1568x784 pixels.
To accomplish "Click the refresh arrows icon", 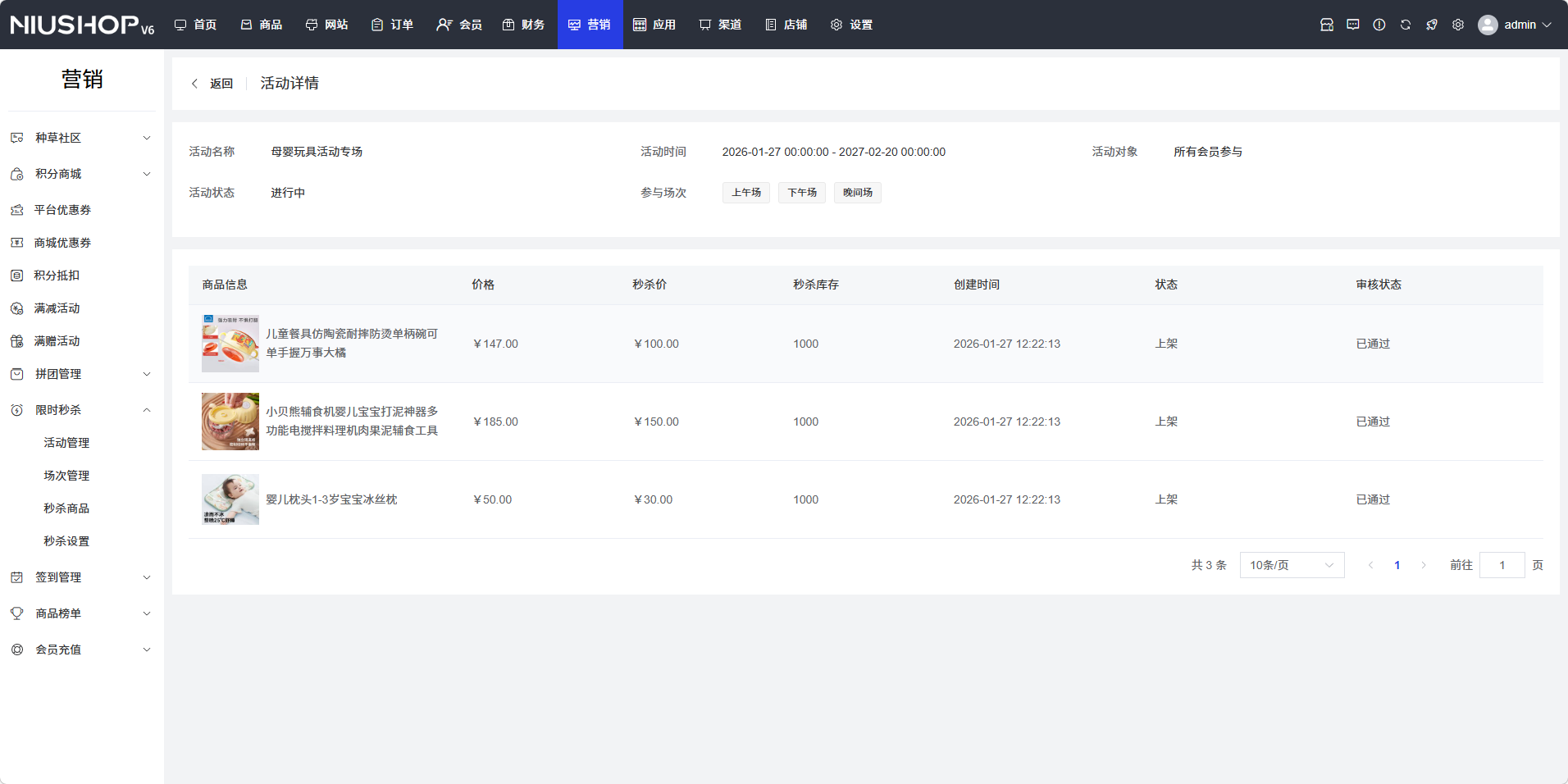I will coord(1405,25).
